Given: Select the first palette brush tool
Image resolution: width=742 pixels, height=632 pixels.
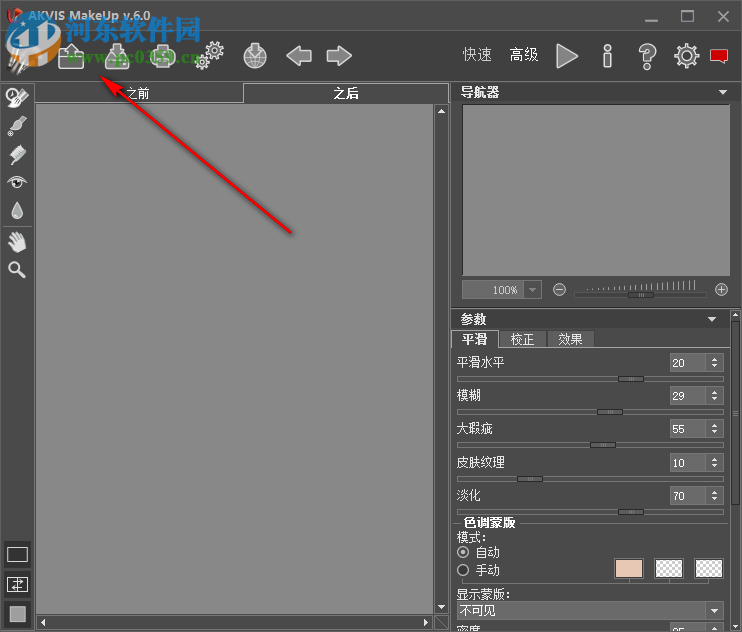Looking at the screenshot, I should pyautogui.click(x=17, y=97).
